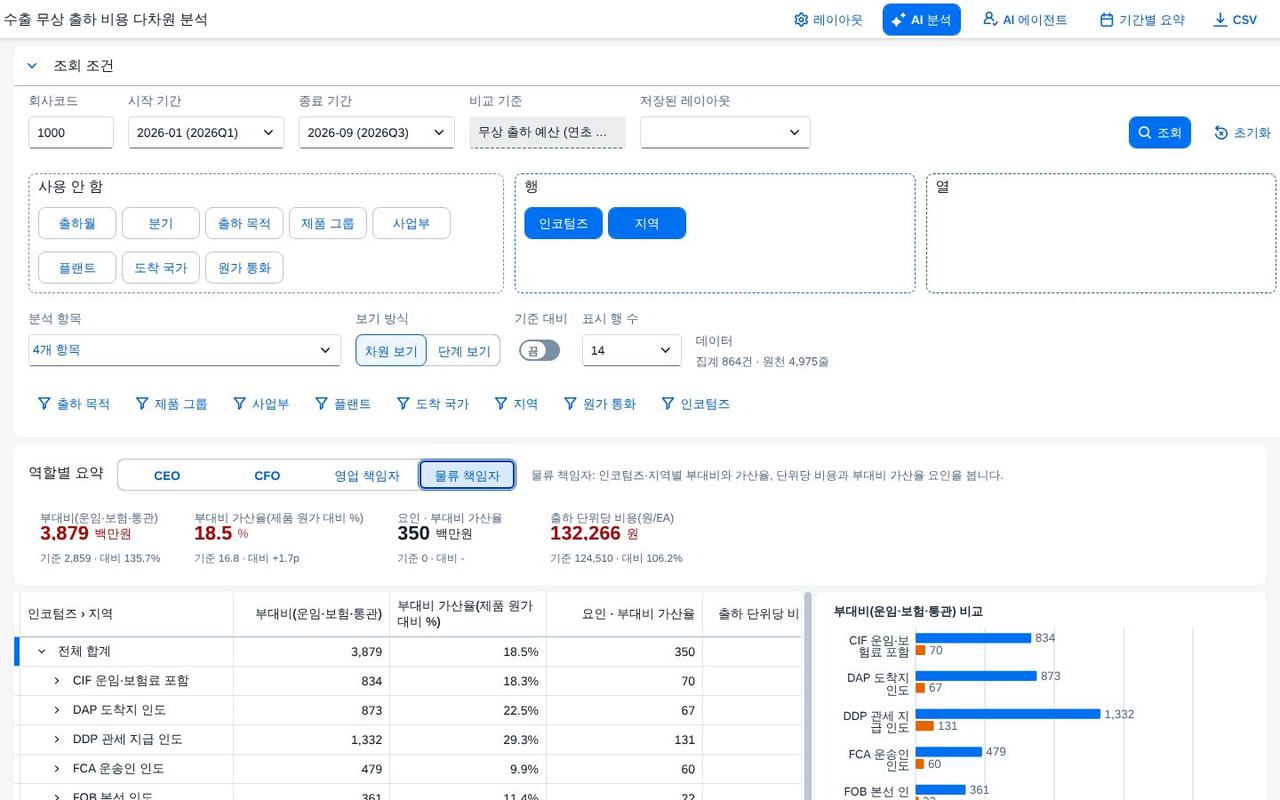The height and width of the screenshot is (800, 1280).
Task: Click the 지역 filter funnel icon
Action: [500, 404]
